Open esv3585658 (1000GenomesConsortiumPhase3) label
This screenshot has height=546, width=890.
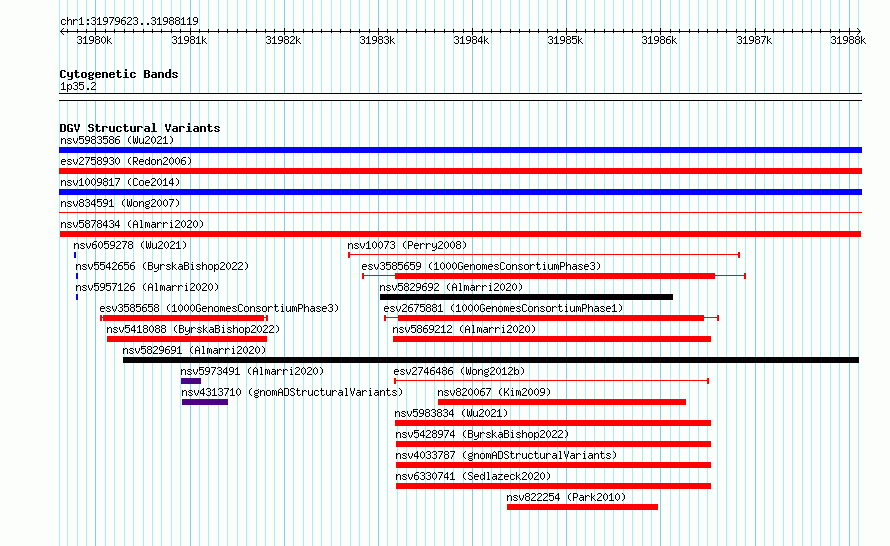[x=219, y=308]
